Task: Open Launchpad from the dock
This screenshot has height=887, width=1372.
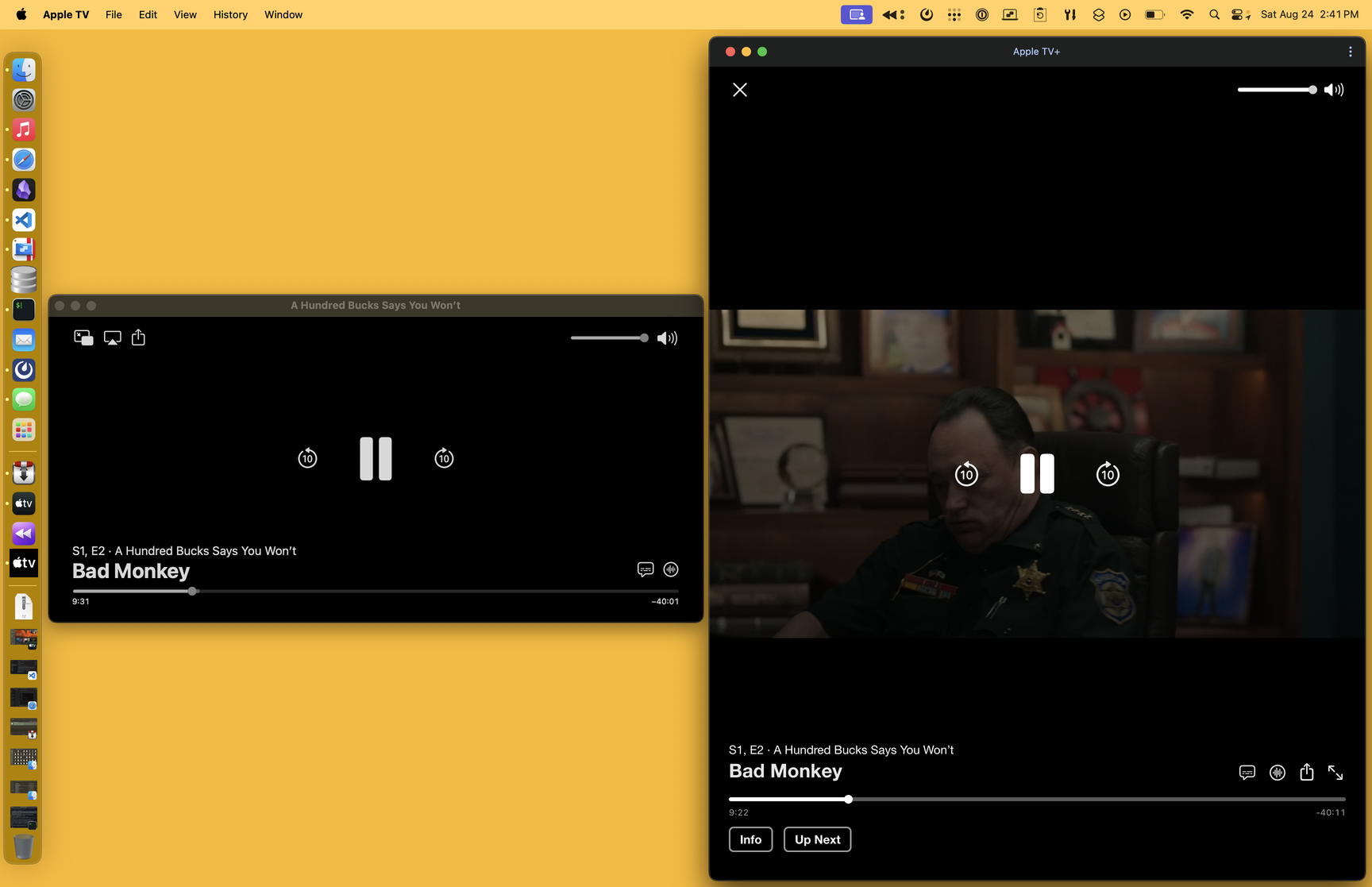Action: [24, 430]
